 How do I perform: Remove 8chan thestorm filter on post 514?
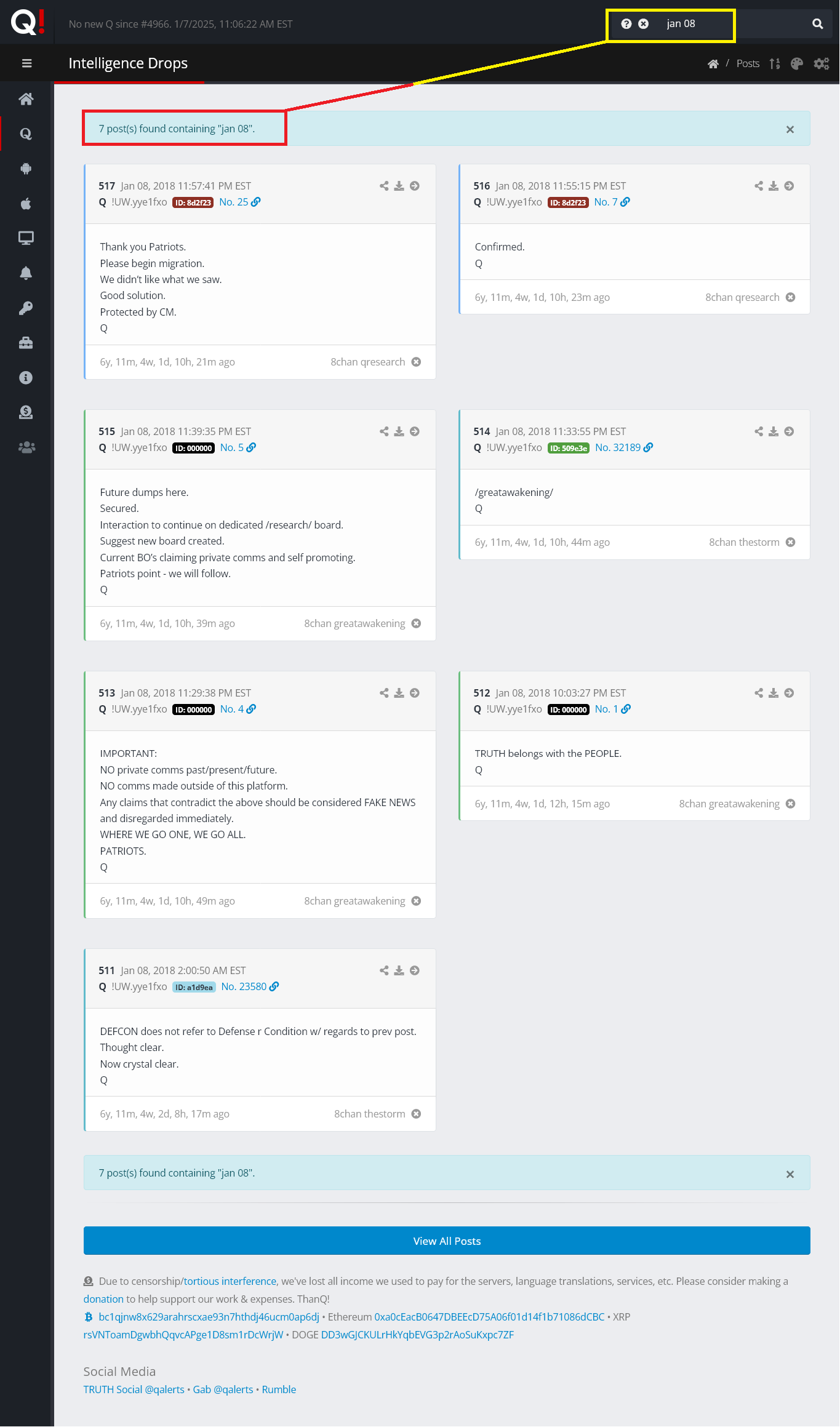(791, 542)
